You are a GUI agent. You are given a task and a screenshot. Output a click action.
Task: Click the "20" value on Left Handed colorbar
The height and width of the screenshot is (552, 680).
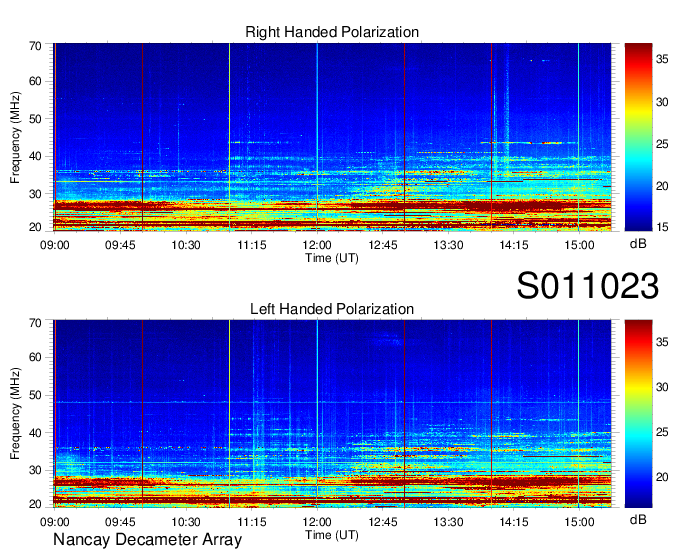[x=662, y=477]
